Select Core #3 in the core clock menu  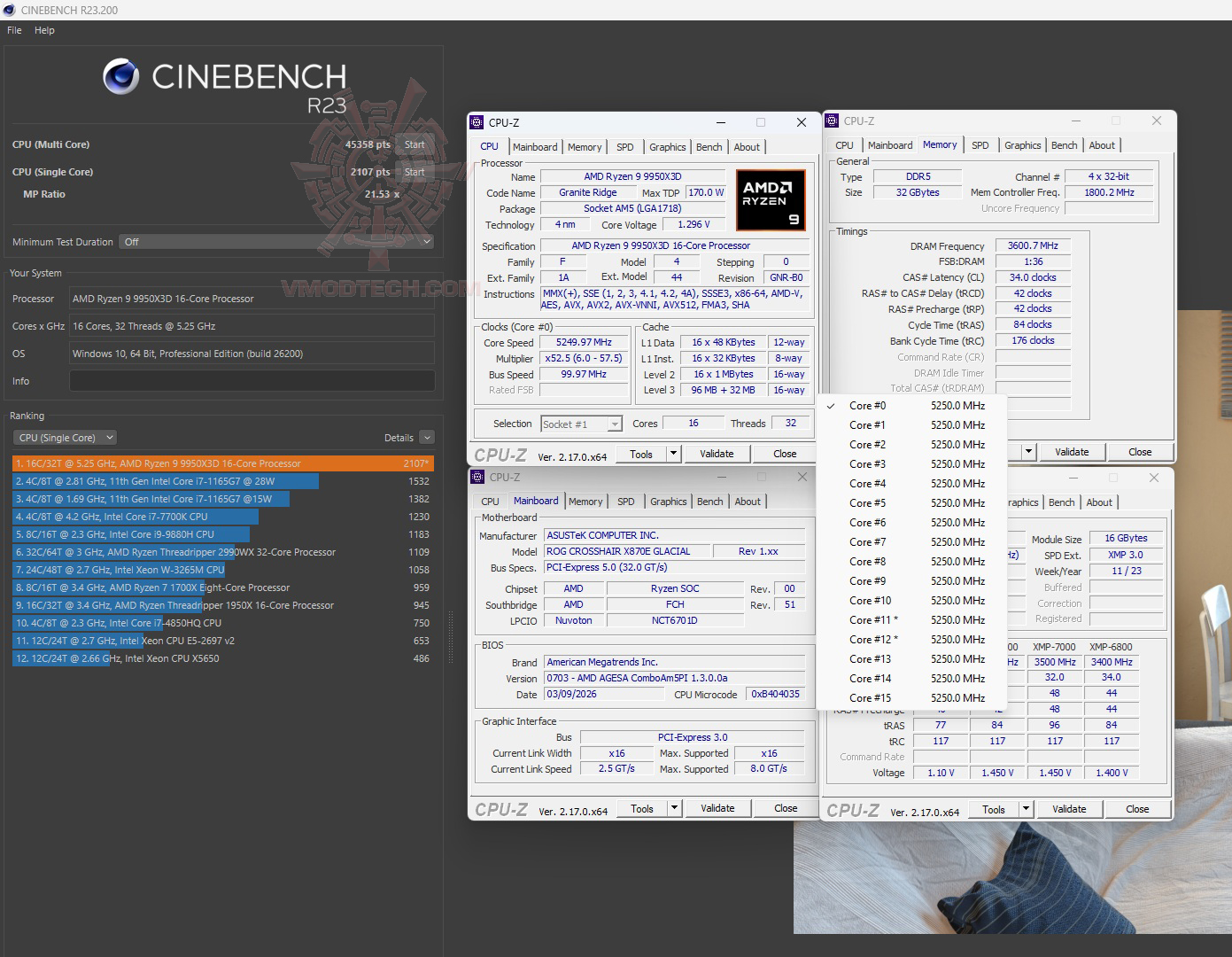[913, 464]
